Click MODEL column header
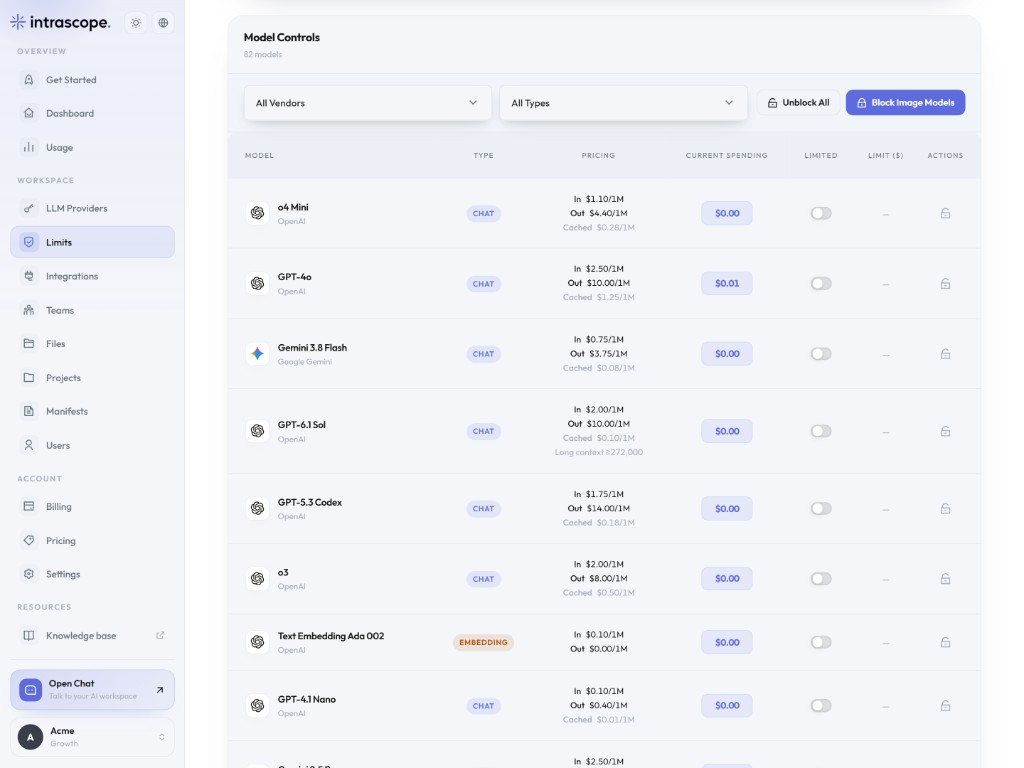Viewport: 1024px width, 768px height. (x=259, y=155)
